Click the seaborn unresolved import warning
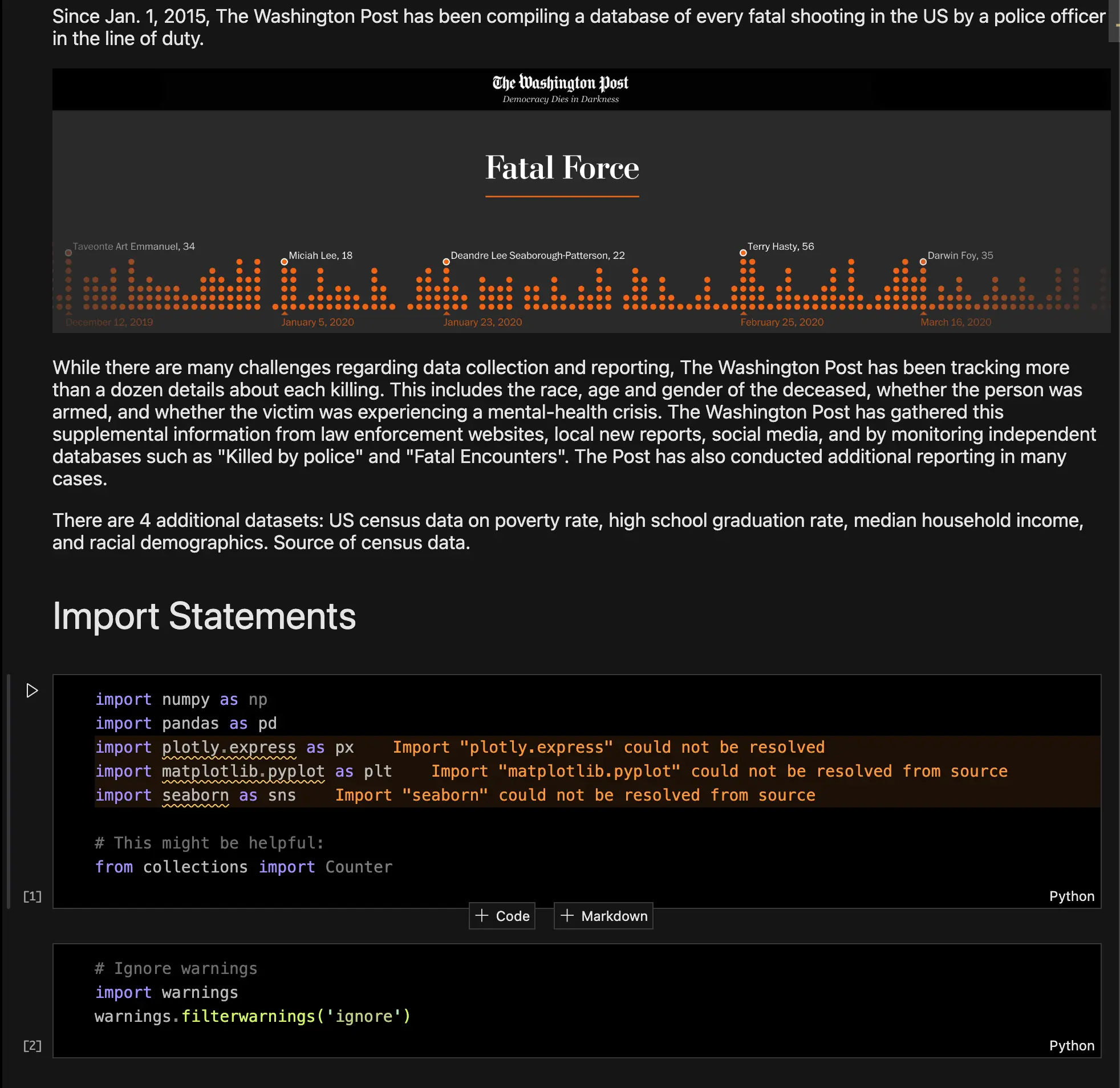This screenshot has height=1088, width=1120. click(575, 795)
